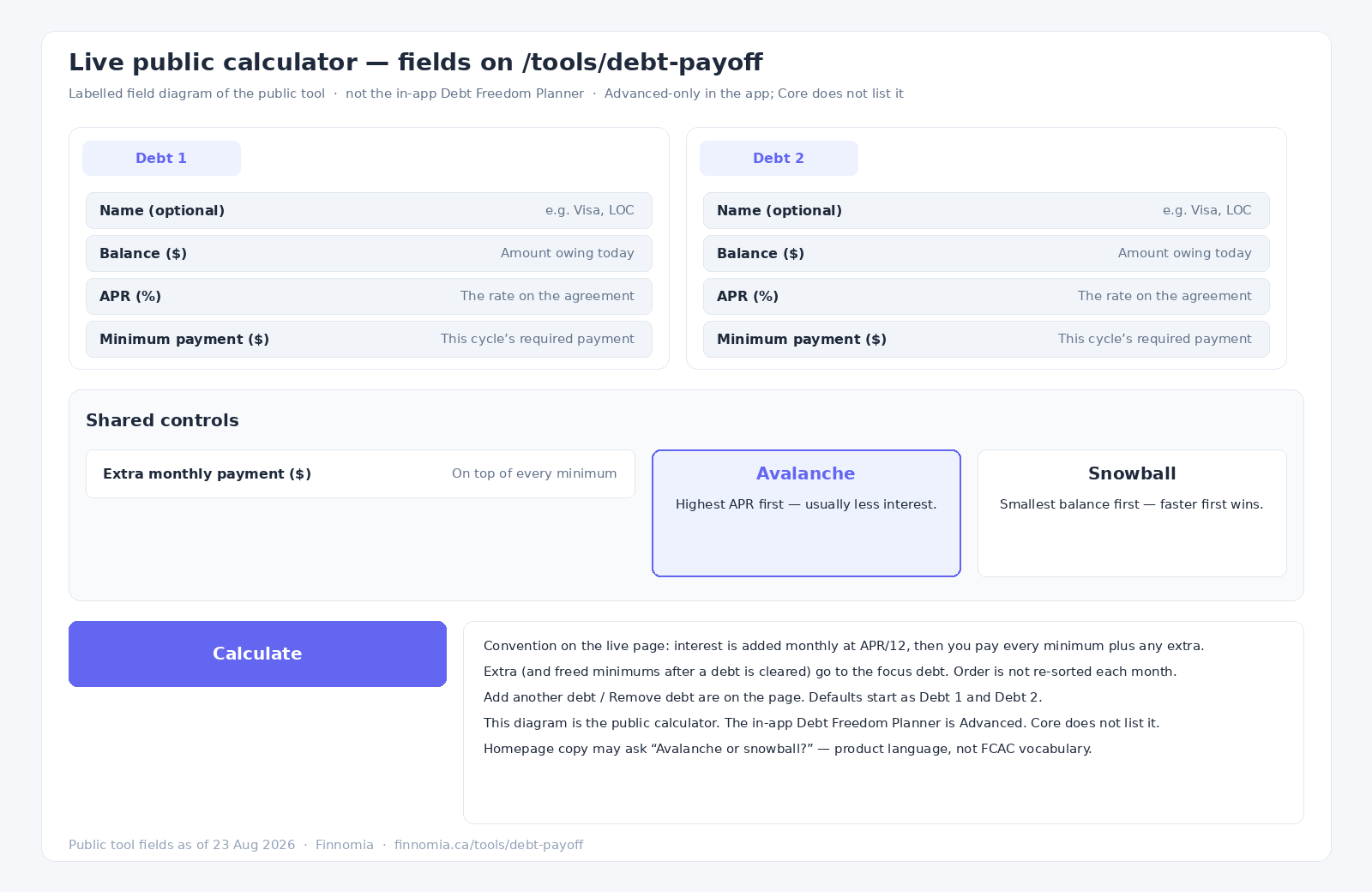This screenshot has width=1372, height=892.
Task: Click the Debt 2 APR field
Action: pos(986,296)
